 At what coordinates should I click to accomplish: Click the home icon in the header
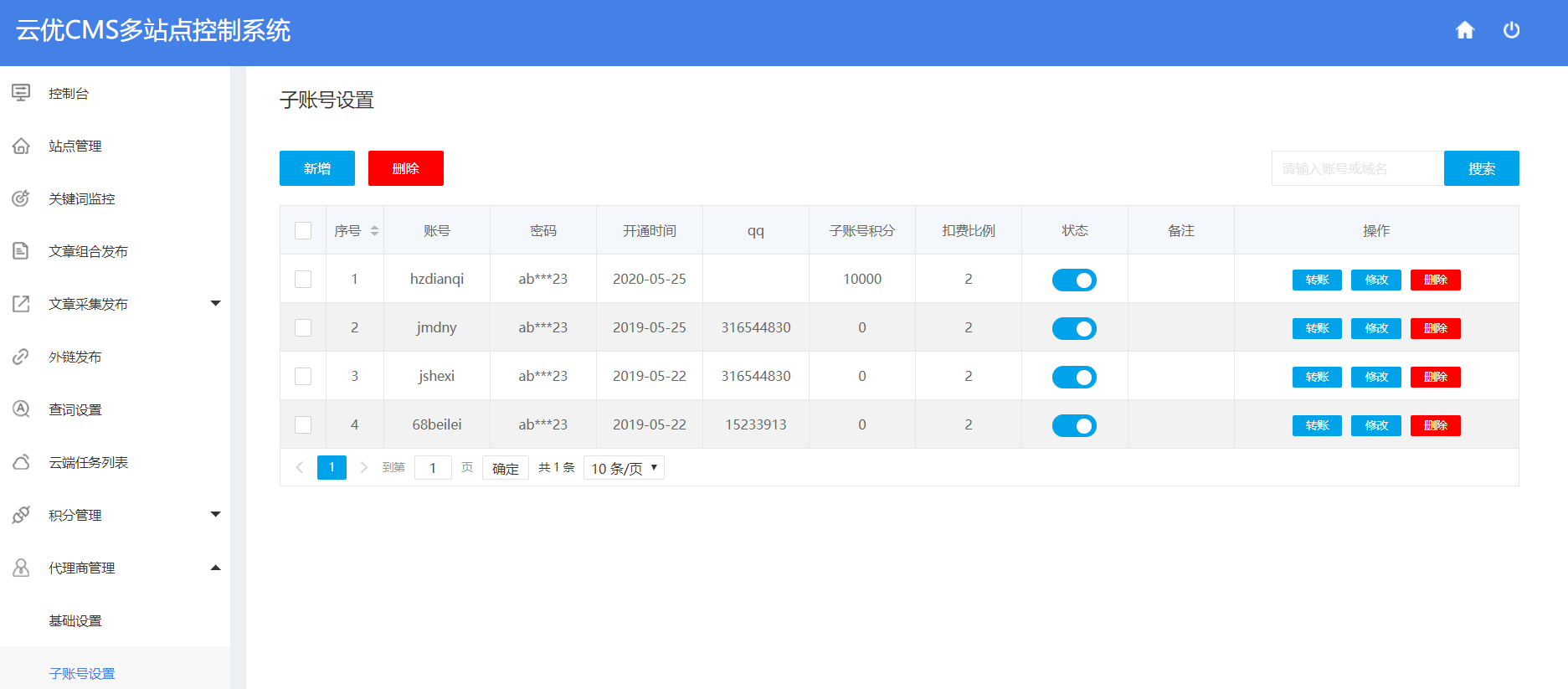click(1464, 30)
